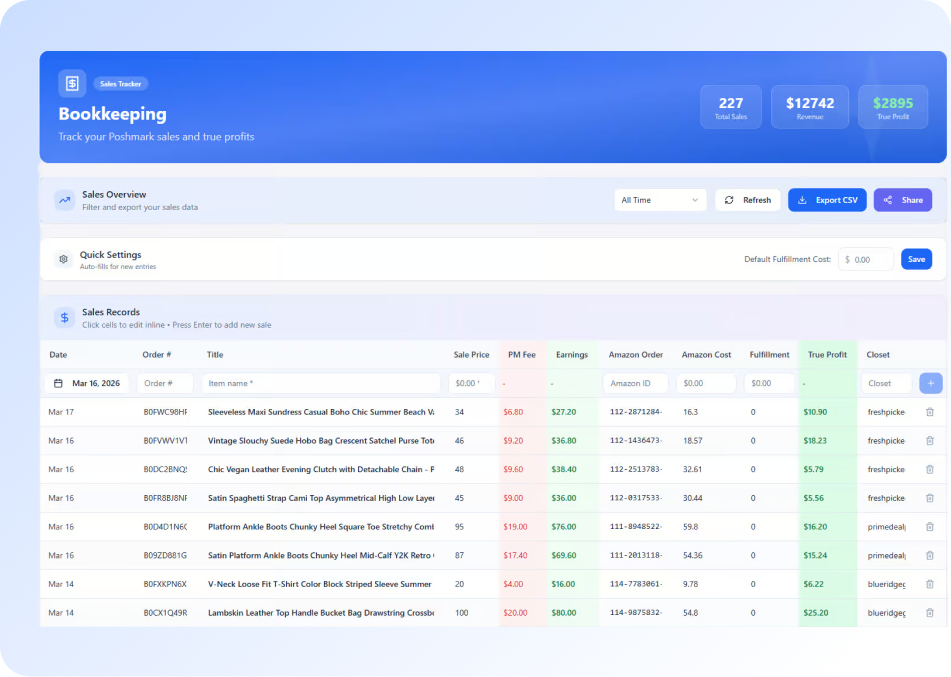Click the True Profit column header
The image size is (951, 677).
827,355
